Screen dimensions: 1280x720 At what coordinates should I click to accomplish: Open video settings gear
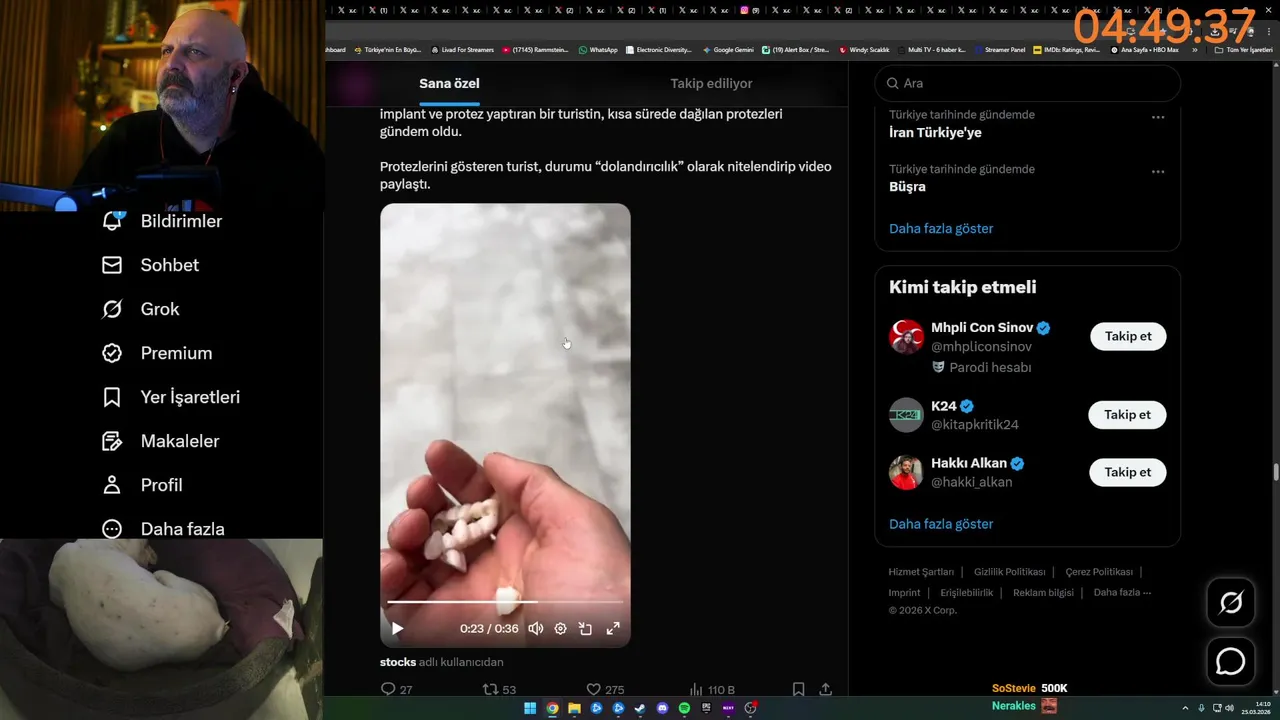(560, 629)
